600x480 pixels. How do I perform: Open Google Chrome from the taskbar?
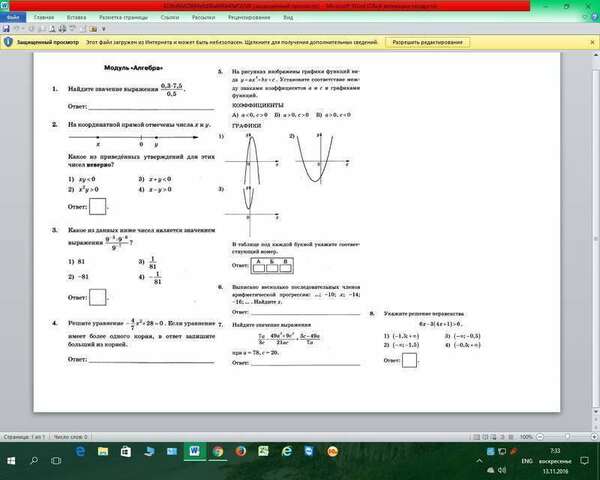pos(218,452)
